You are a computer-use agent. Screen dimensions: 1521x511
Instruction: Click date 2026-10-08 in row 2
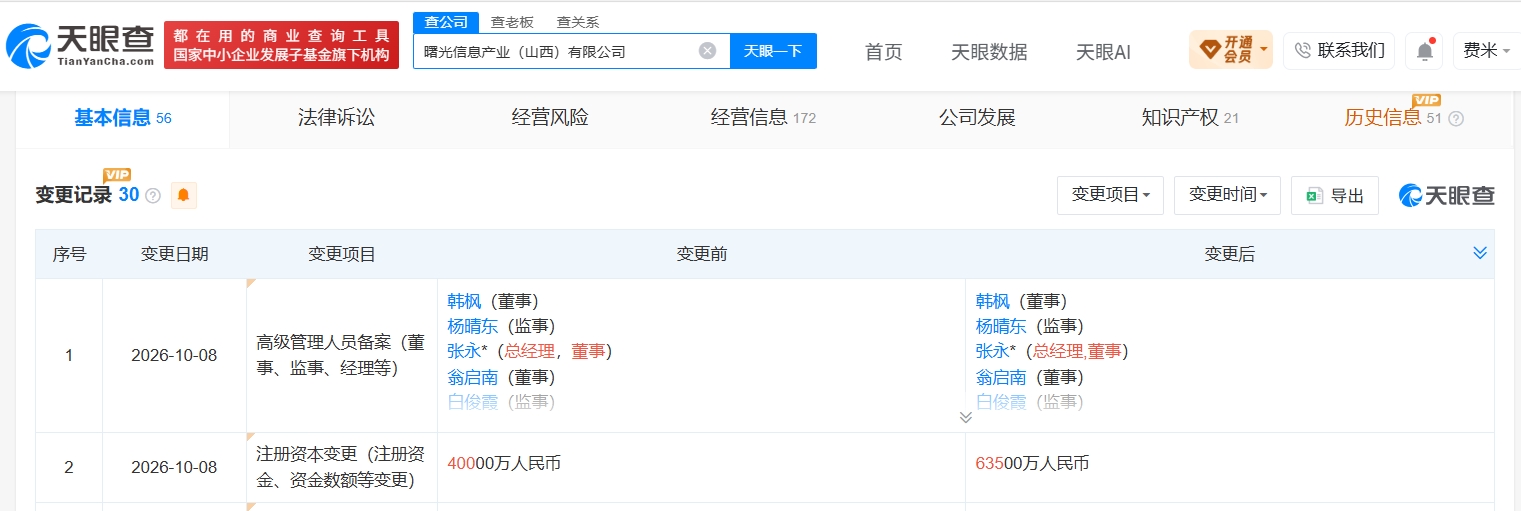pos(174,467)
